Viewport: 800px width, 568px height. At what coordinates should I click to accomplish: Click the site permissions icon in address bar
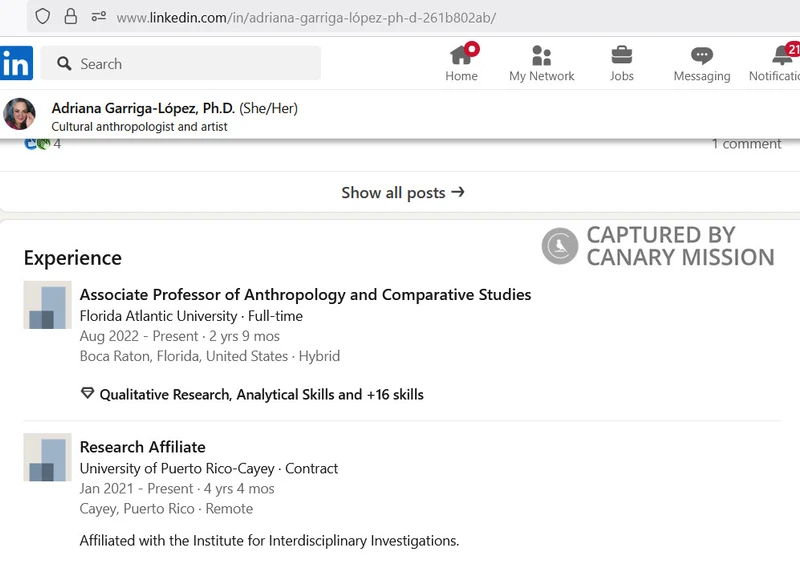click(98, 17)
